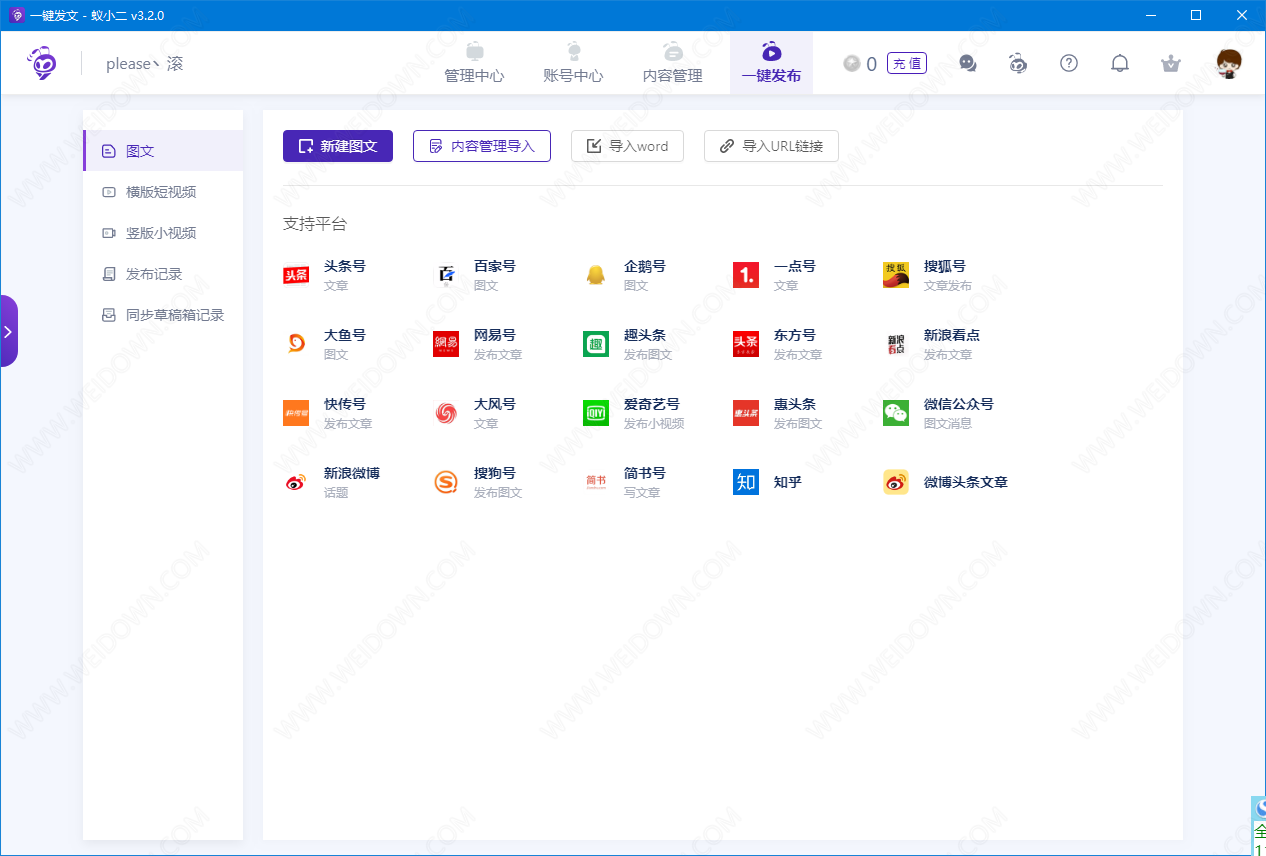The width and height of the screenshot is (1266, 856).
Task: Open the chat message bubble icon
Action: tap(968, 64)
